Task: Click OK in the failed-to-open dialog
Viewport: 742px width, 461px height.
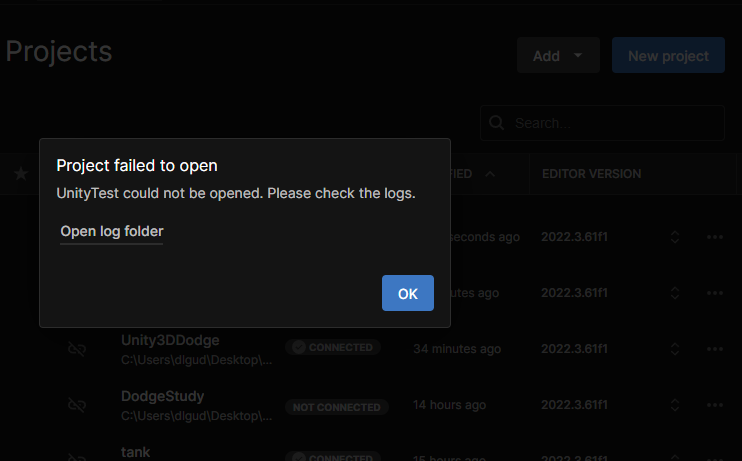Action: point(407,293)
